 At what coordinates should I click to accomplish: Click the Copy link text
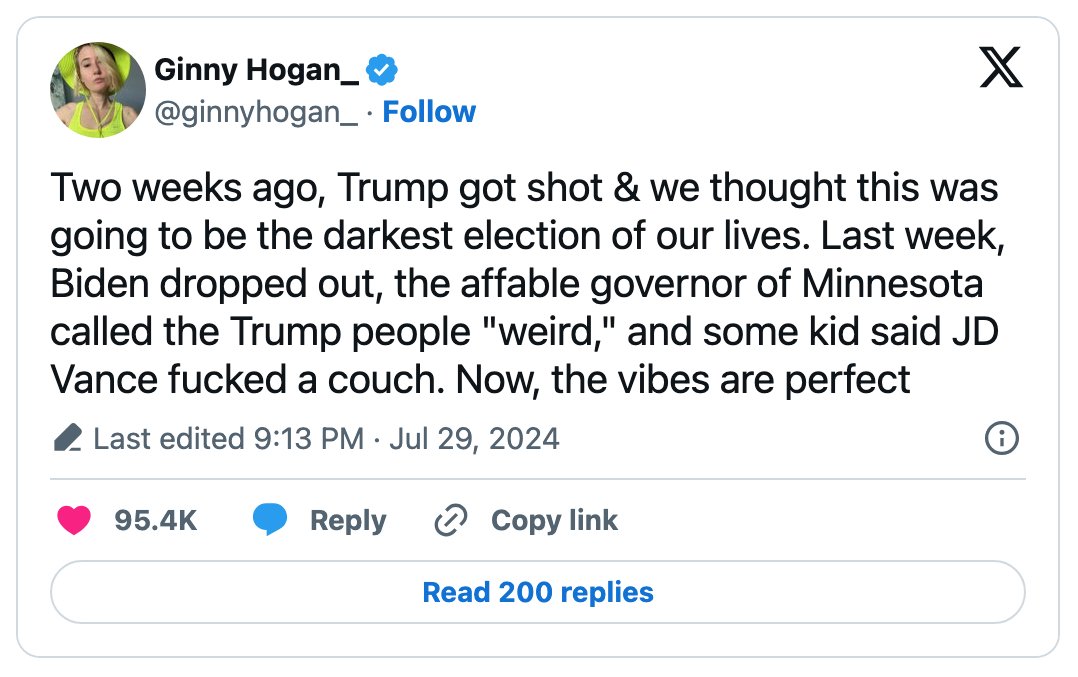pos(554,521)
